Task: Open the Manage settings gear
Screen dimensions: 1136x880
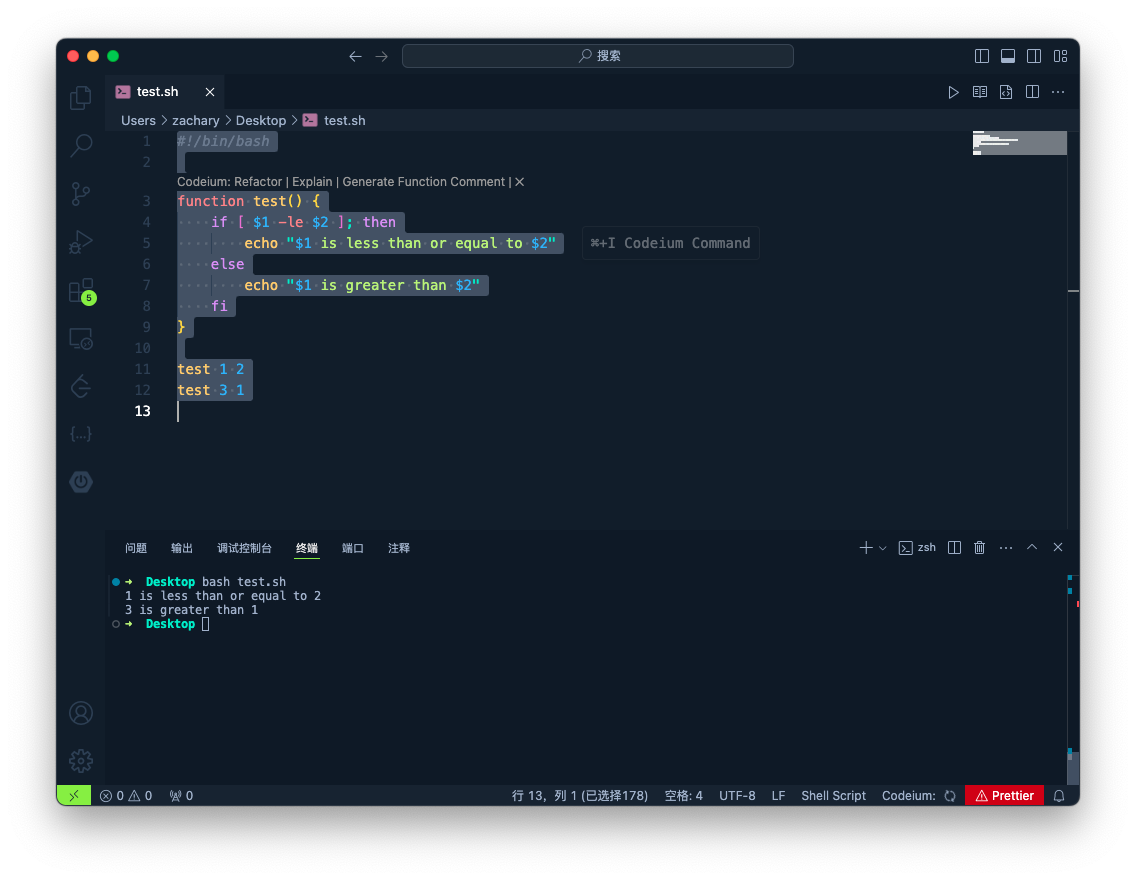Action: coord(80,760)
